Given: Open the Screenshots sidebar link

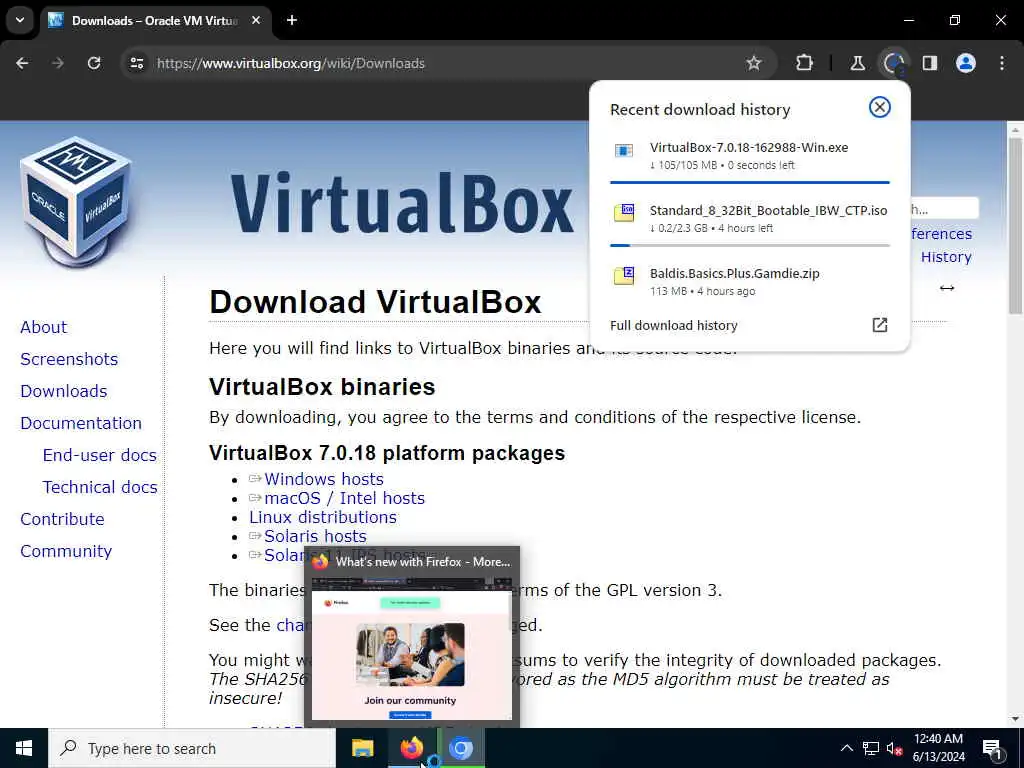Looking at the screenshot, I should point(69,359).
